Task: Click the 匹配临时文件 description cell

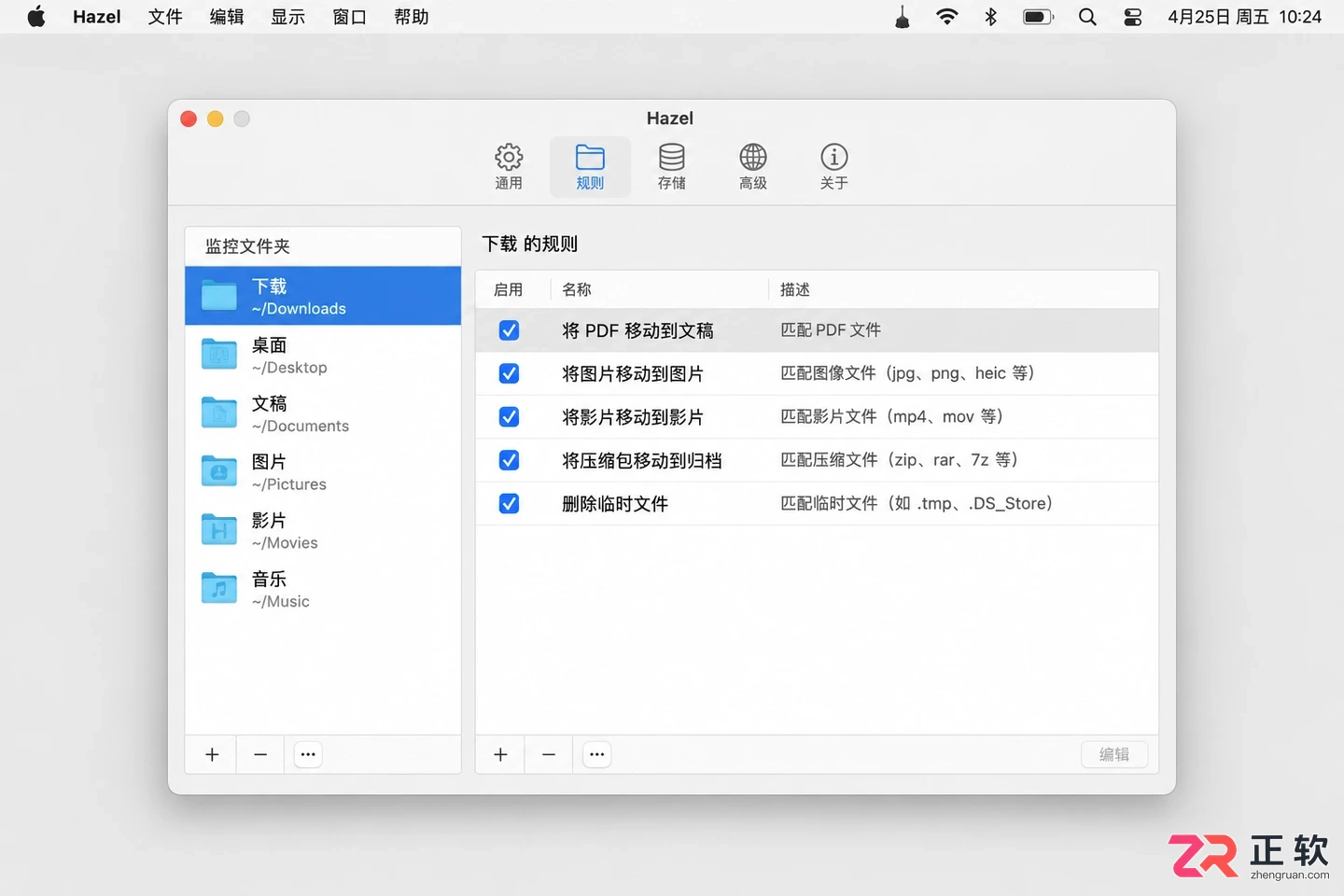Action: [x=917, y=504]
